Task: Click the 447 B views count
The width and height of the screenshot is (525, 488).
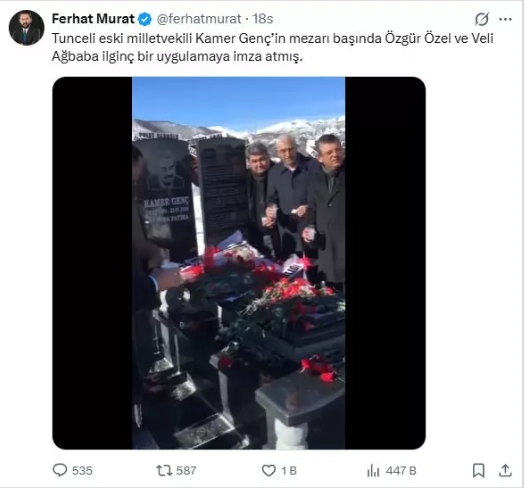Action: click(x=401, y=471)
